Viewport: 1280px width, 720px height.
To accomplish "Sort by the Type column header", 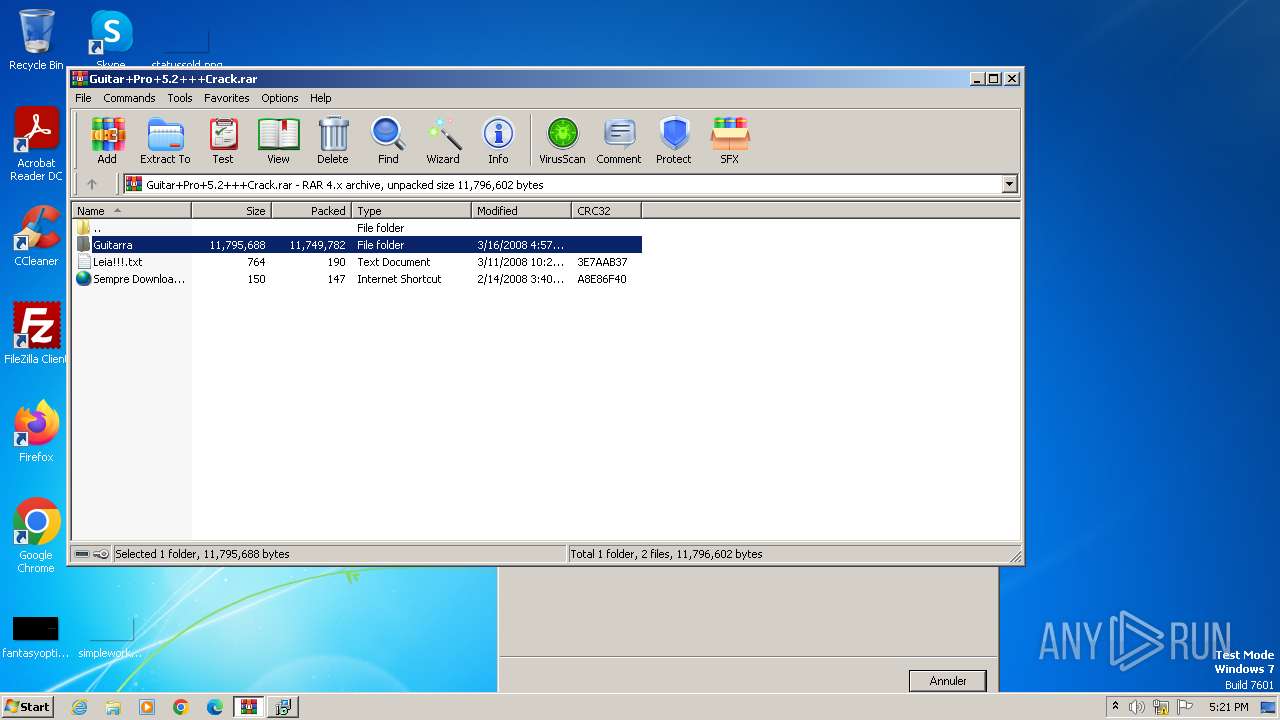I will pyautogui.click(x=411, y=211).
